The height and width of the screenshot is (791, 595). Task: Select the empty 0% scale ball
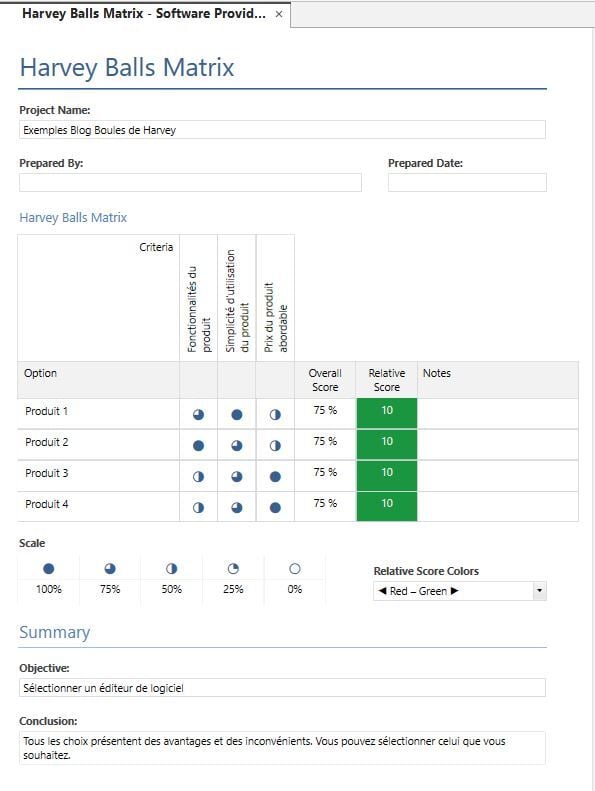tap(295, 569)
